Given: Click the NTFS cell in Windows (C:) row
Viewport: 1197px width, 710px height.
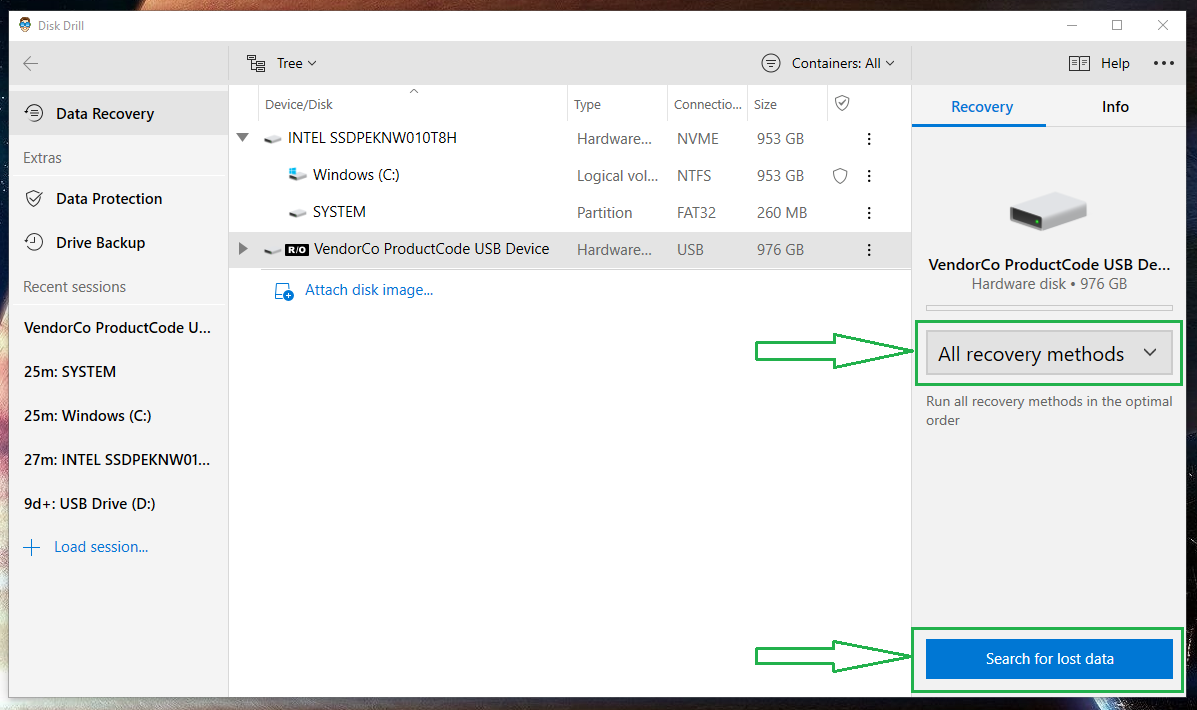Looking at the screenshot, I should (x=694, y=176).
